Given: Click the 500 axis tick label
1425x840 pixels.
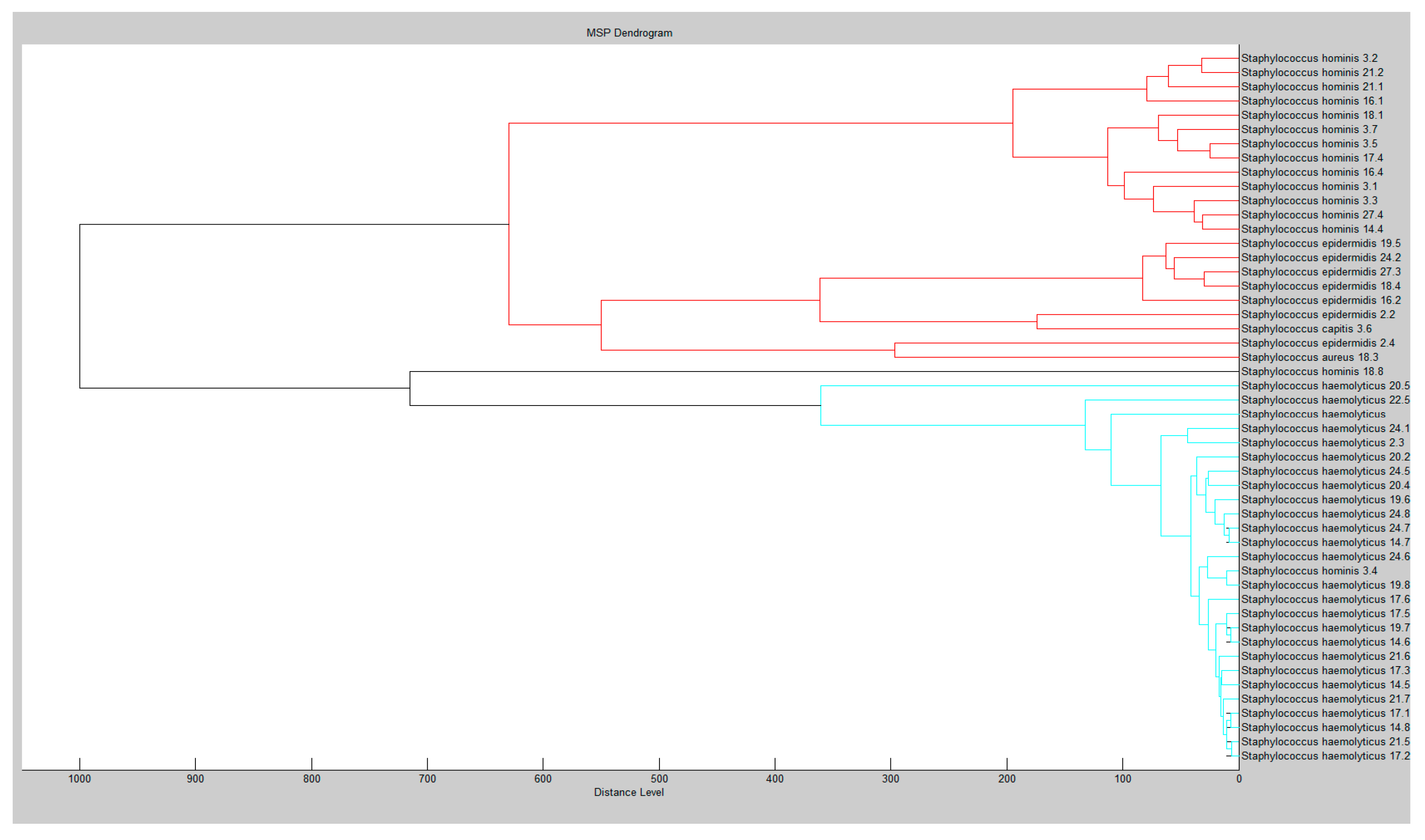Looking at the screenshot, I should pyautogui.click(x=659, y=779).
